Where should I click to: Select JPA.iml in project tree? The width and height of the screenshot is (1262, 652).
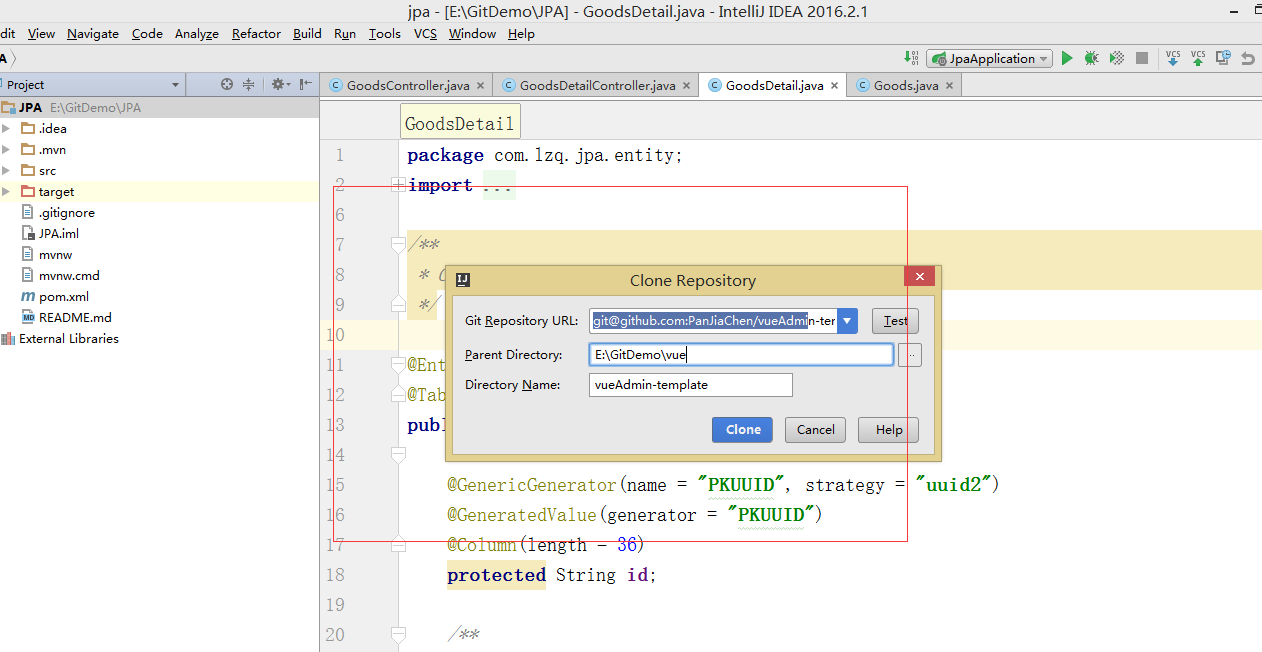[x=58, y=233]
